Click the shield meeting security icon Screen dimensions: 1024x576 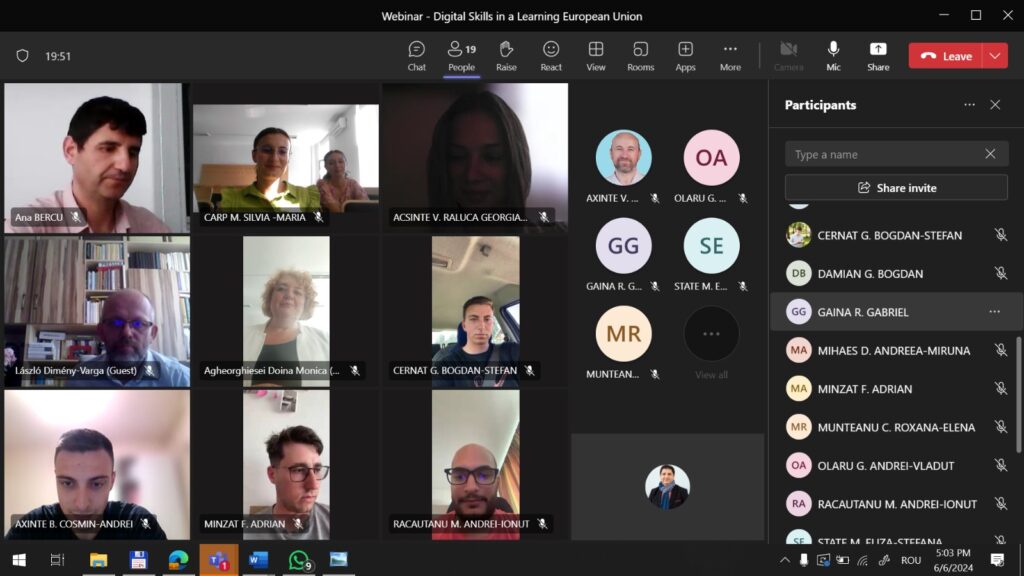point(22,56)
